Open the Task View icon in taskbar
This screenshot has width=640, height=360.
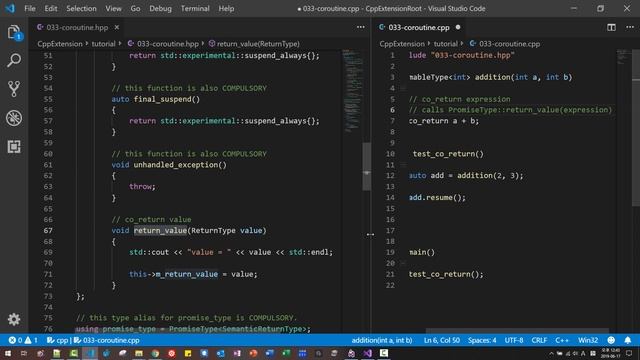(24, 353)
